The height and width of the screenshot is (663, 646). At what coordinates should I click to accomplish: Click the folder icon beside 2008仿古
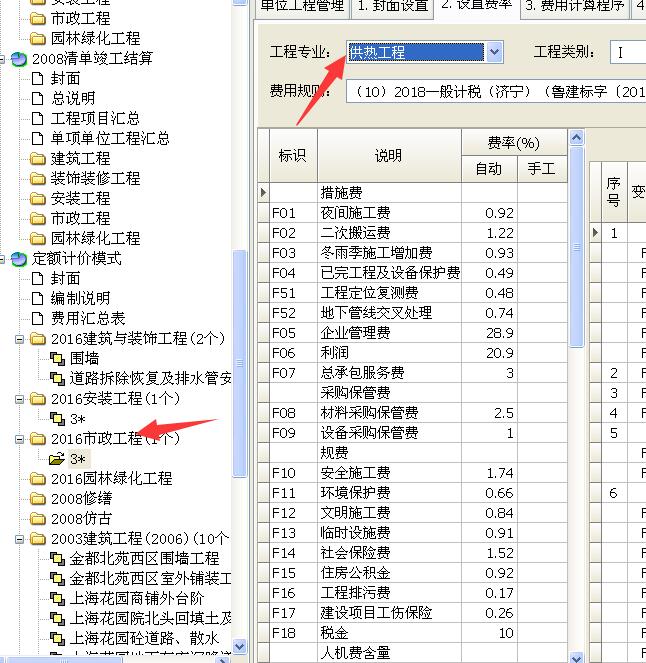click(x=38, y=519)
